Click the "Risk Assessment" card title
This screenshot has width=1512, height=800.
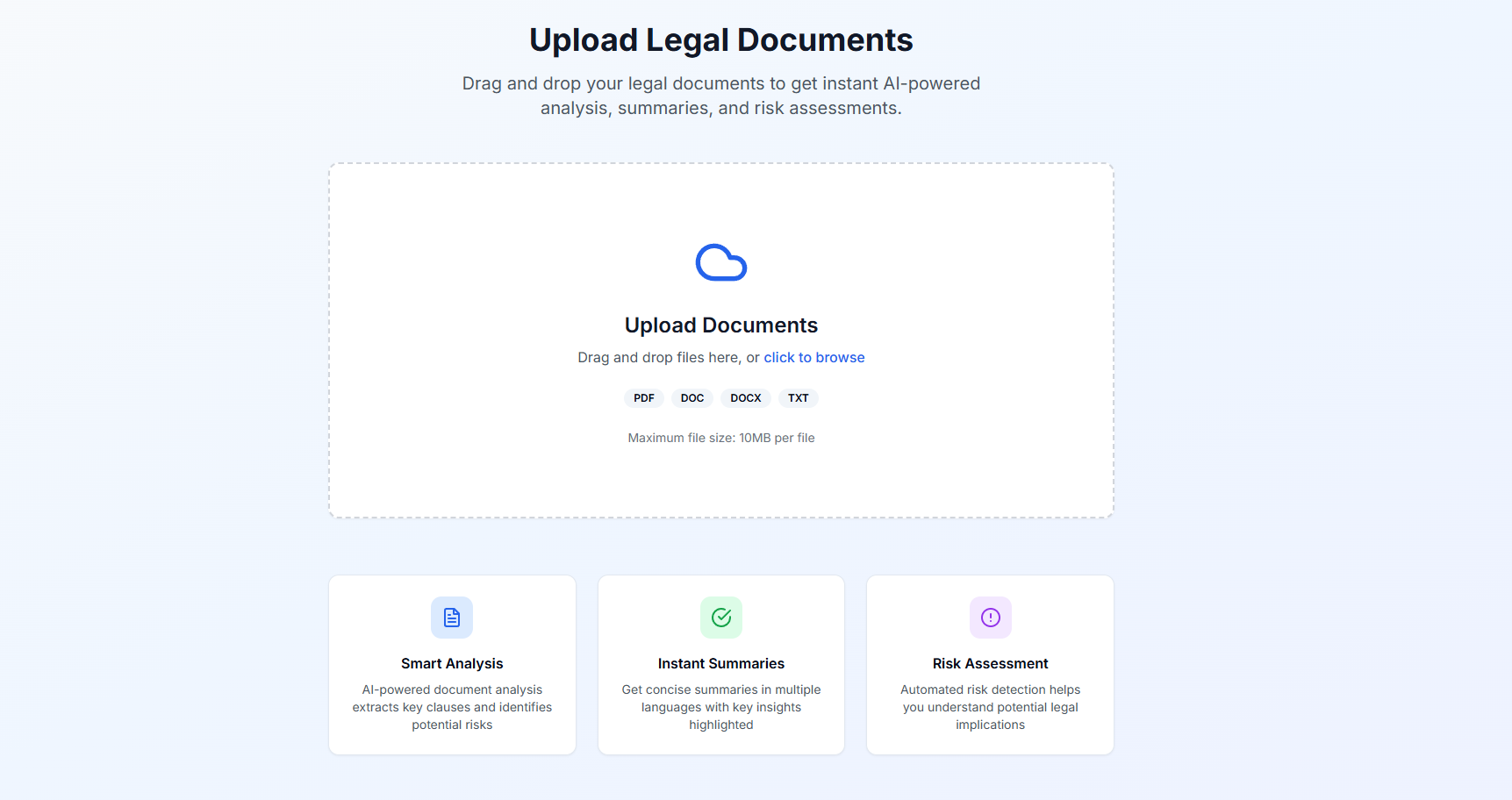point(990,664)
